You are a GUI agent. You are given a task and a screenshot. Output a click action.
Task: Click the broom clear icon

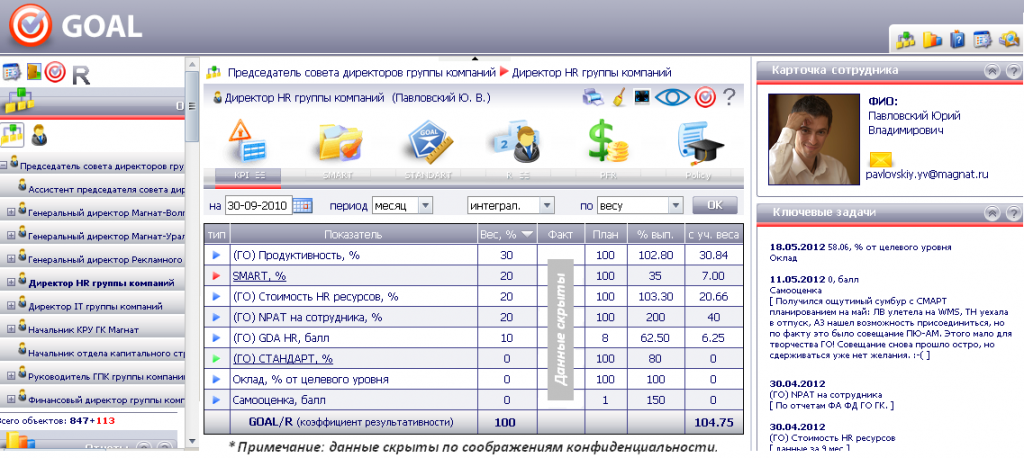click(x=618, y=97)
